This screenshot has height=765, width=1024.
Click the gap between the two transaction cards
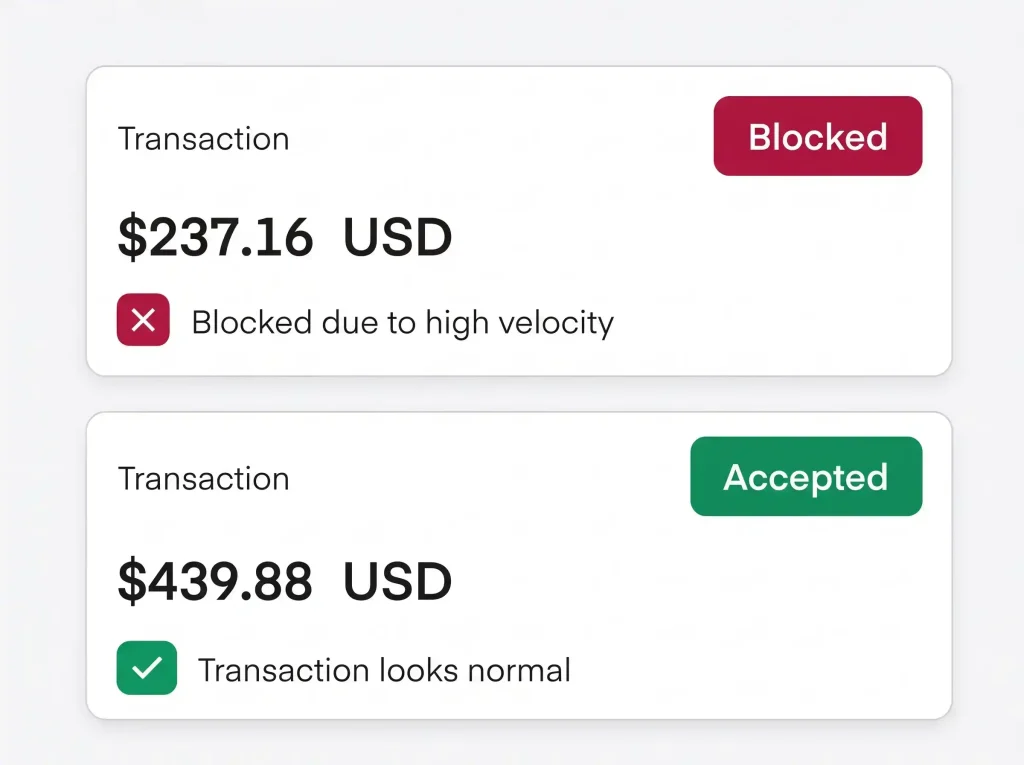[519, 394]
